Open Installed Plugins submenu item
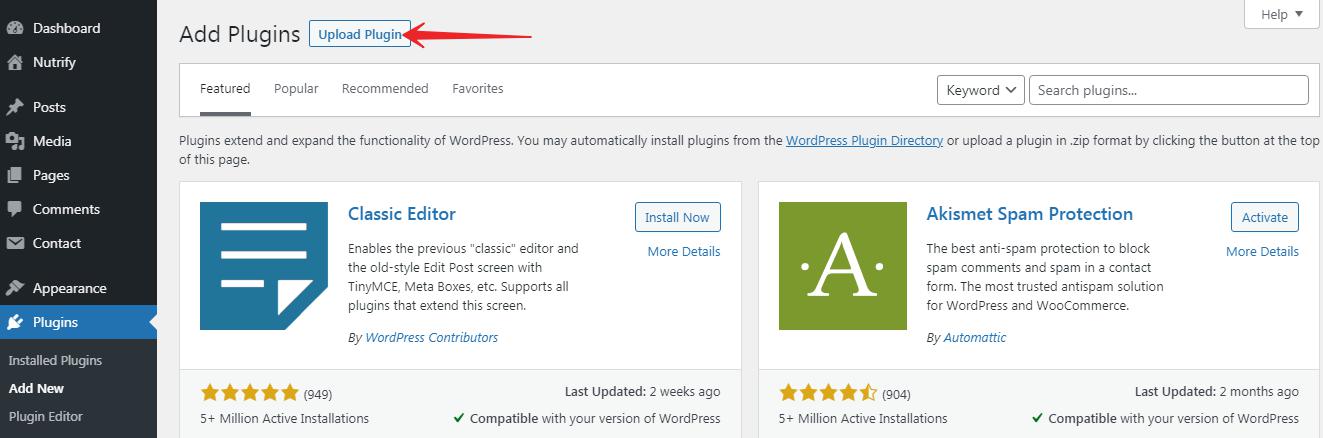This screenshot has height=438, width=1323. point(55,360)
